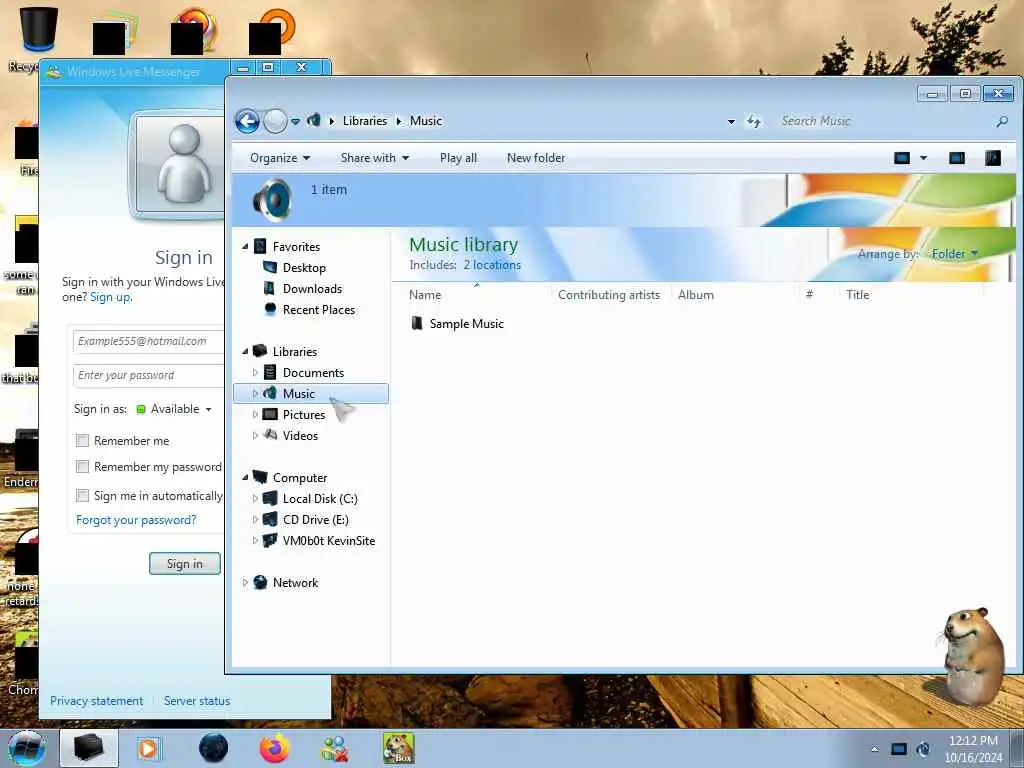Select Local Disk (C:) in tree

point(320,499)
